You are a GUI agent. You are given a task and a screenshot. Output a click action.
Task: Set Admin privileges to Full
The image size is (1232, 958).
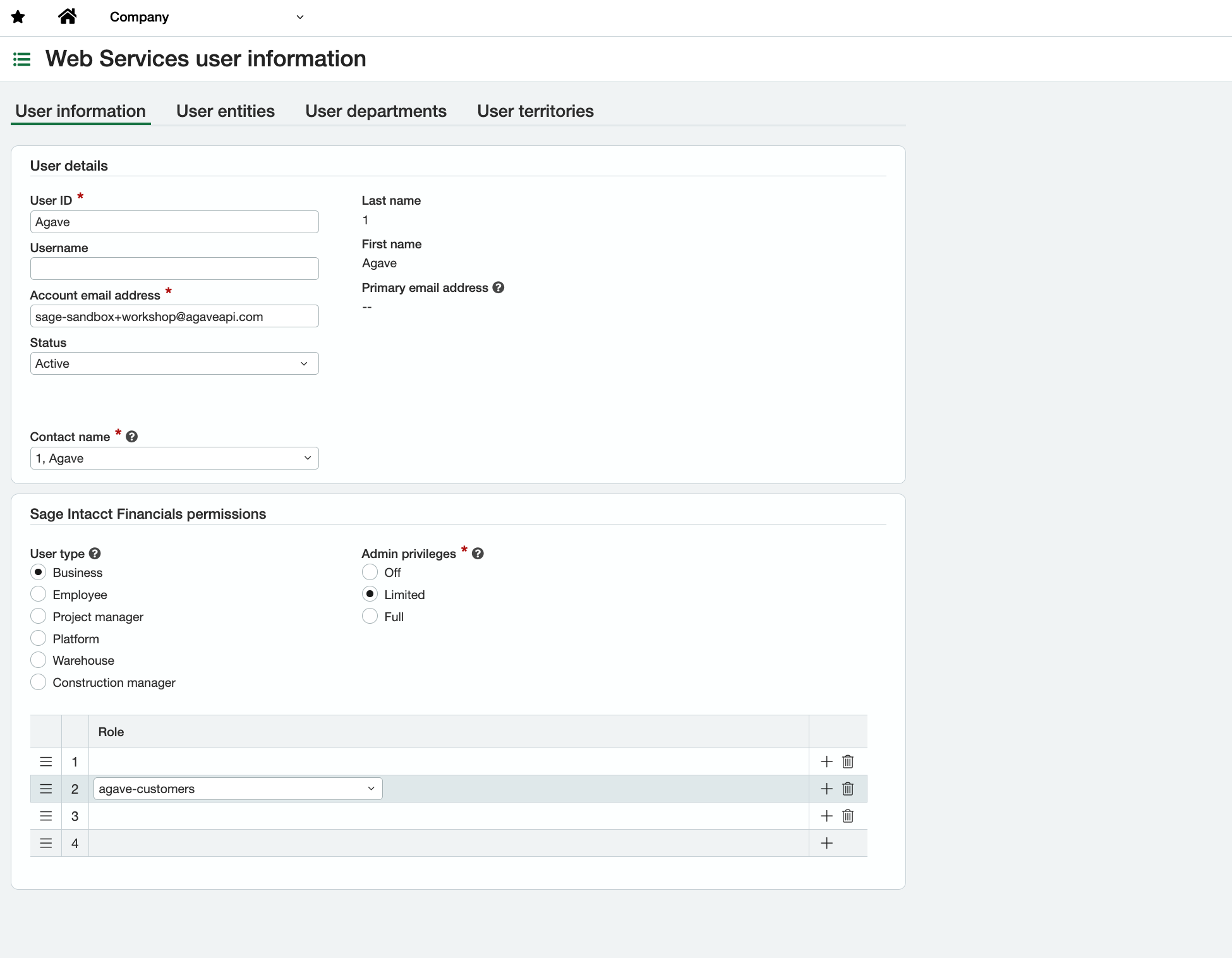coord(370,616)
